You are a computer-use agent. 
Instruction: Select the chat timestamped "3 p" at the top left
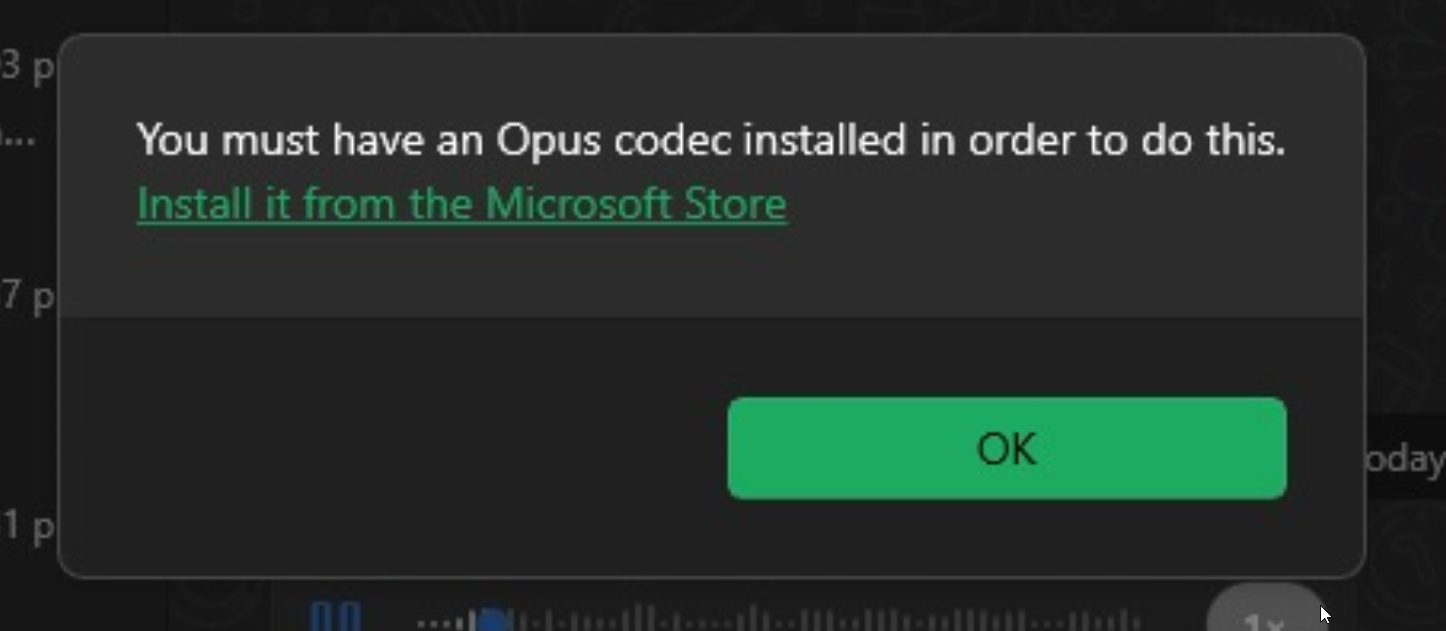pos(27,68)
